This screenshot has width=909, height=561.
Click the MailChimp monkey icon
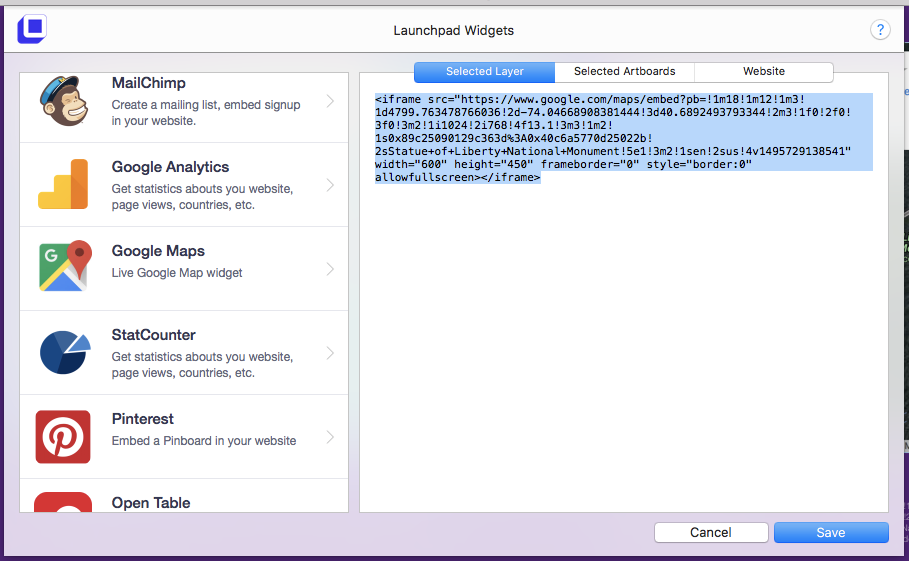[x=64, y=101]
